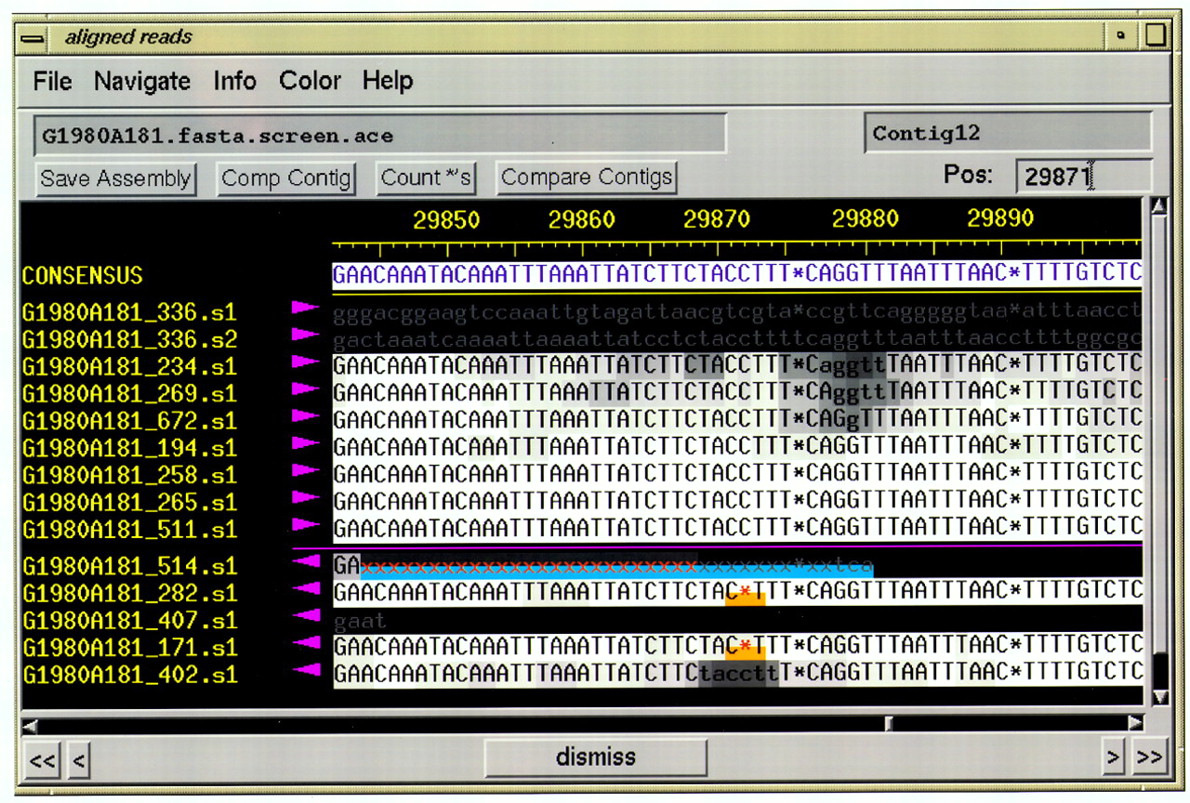
Task: Click the lowercase 'gaat' sequence of read G1980A181_407.s1
Action: pos(360,622)
